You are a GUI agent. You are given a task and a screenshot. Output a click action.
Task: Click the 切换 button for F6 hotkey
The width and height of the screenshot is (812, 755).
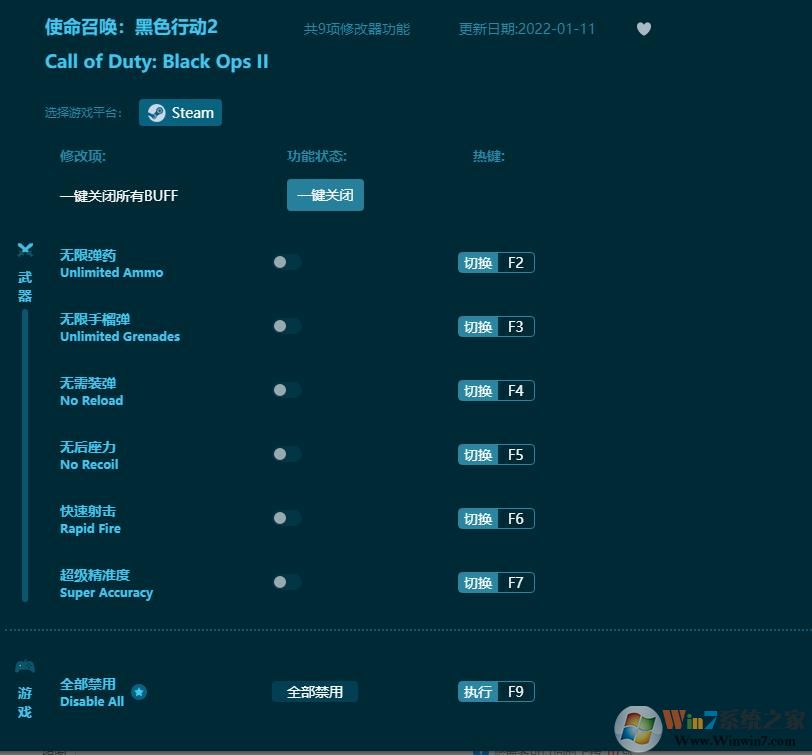click(477, 518)
